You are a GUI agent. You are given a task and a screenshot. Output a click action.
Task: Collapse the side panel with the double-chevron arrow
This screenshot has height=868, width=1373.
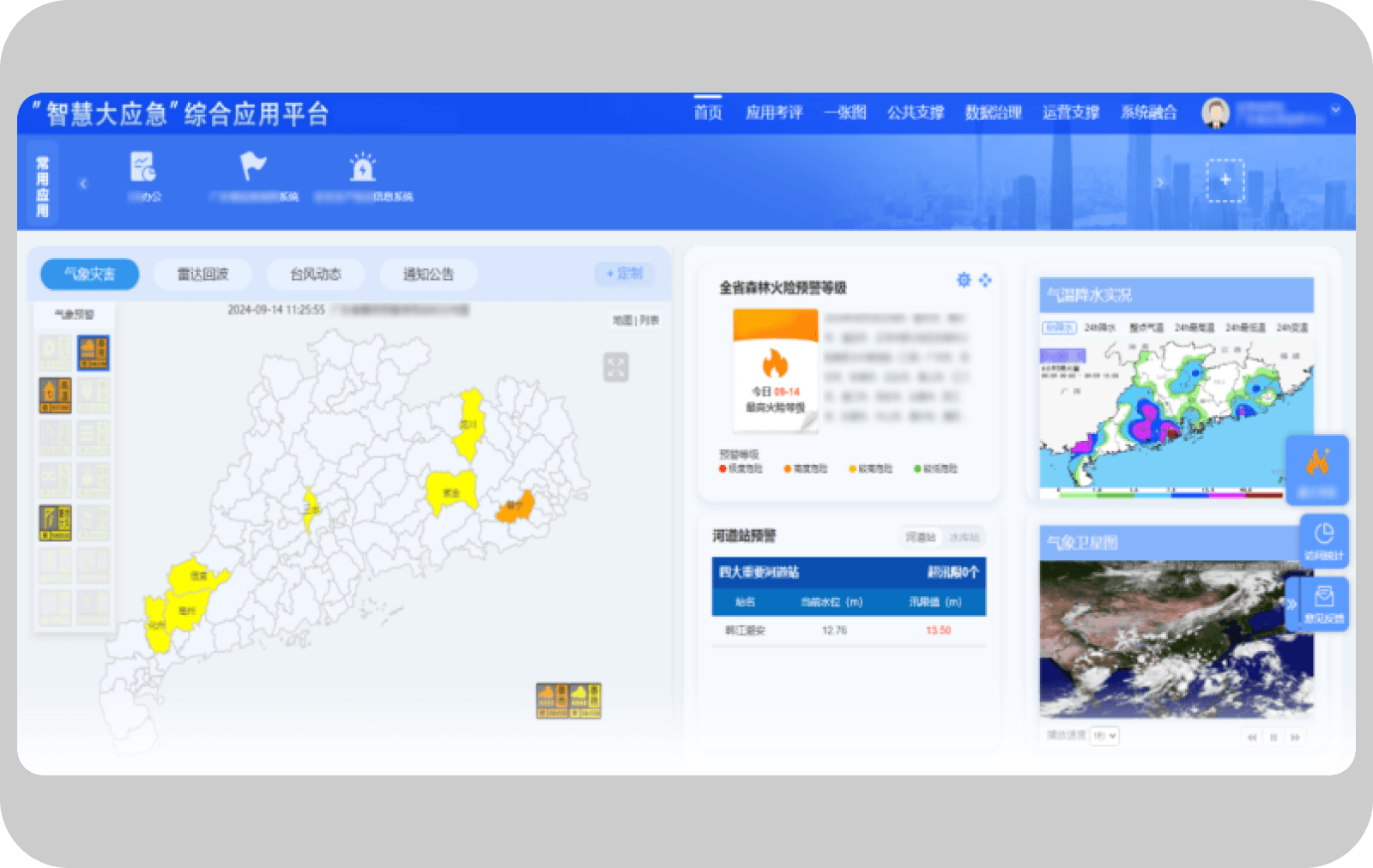pos(1291,602)
